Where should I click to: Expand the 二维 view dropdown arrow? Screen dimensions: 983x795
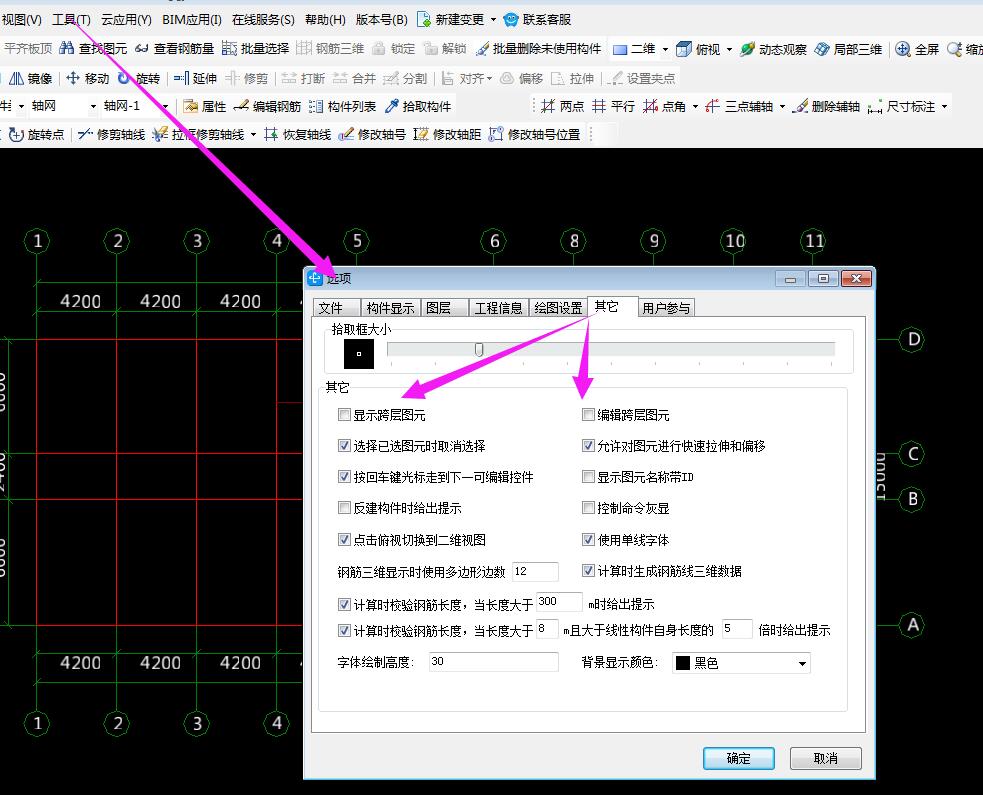665,49
